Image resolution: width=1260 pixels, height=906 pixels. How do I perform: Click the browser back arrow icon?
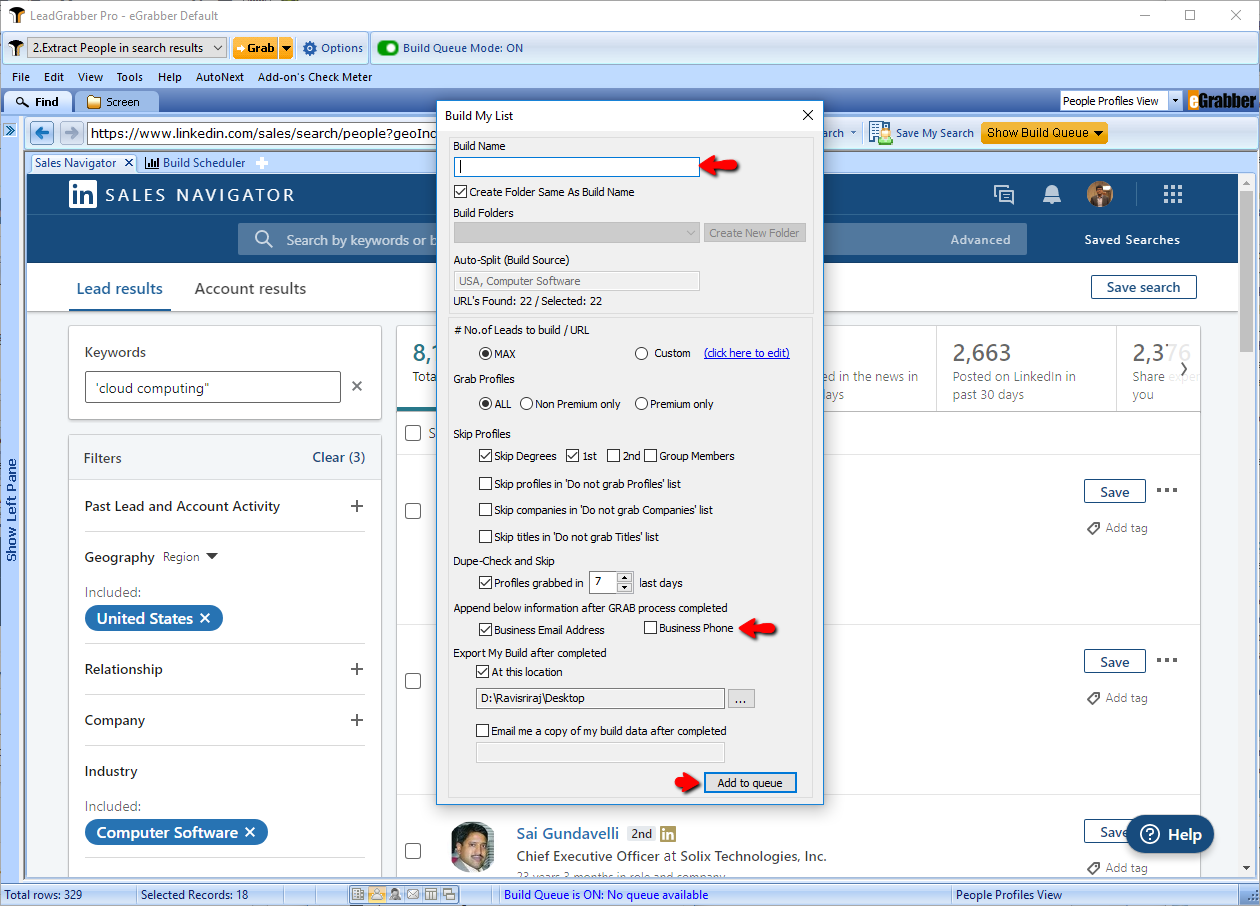pos(42,133)
